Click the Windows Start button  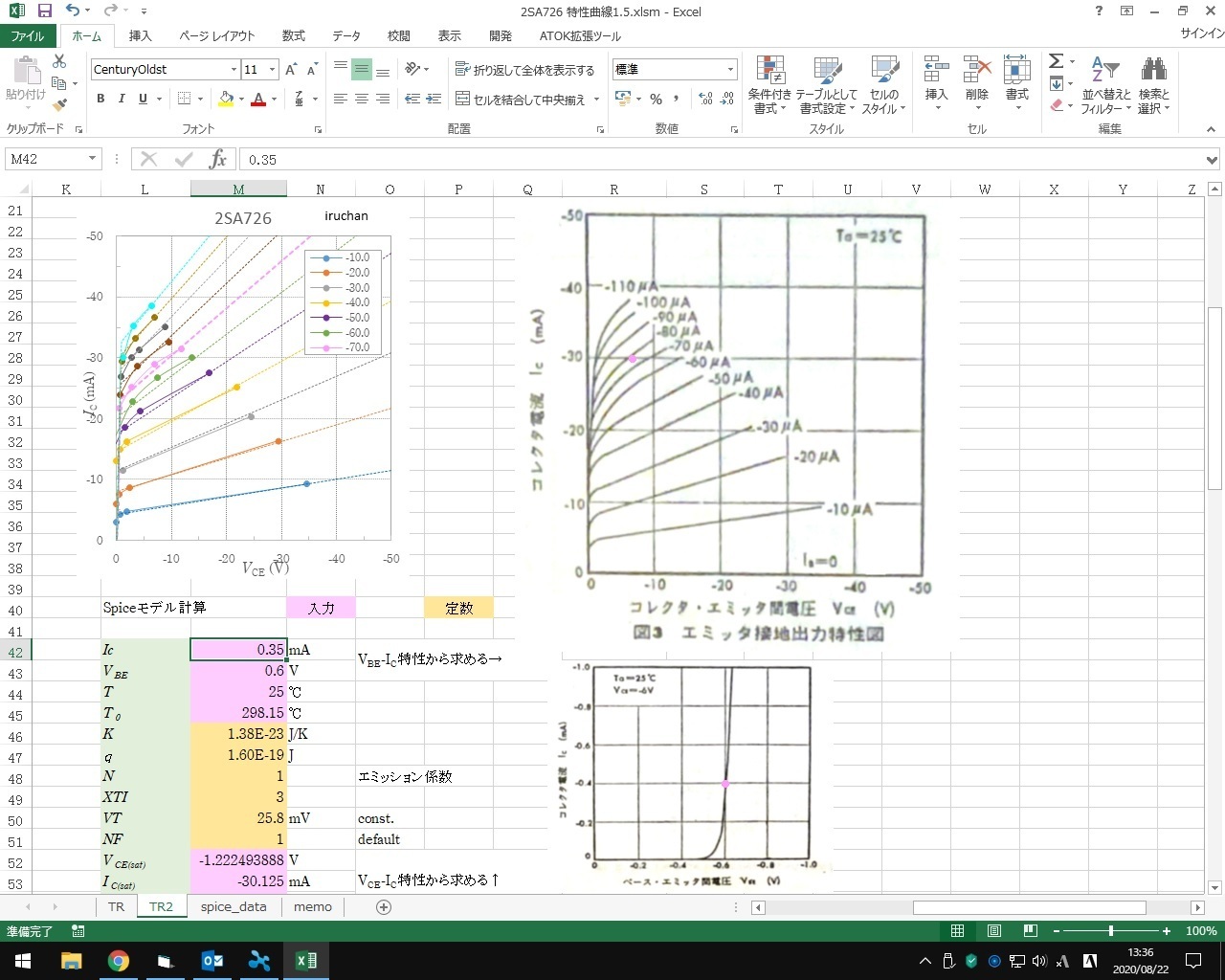point(23,961)
